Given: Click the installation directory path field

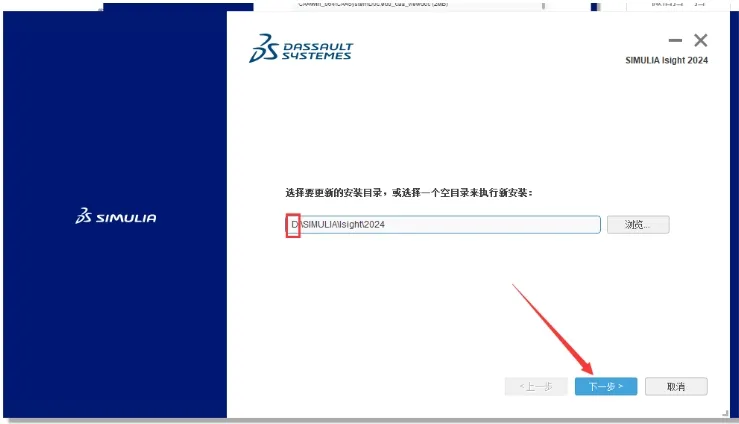Looking at the screenshot, I should (443, 225).
